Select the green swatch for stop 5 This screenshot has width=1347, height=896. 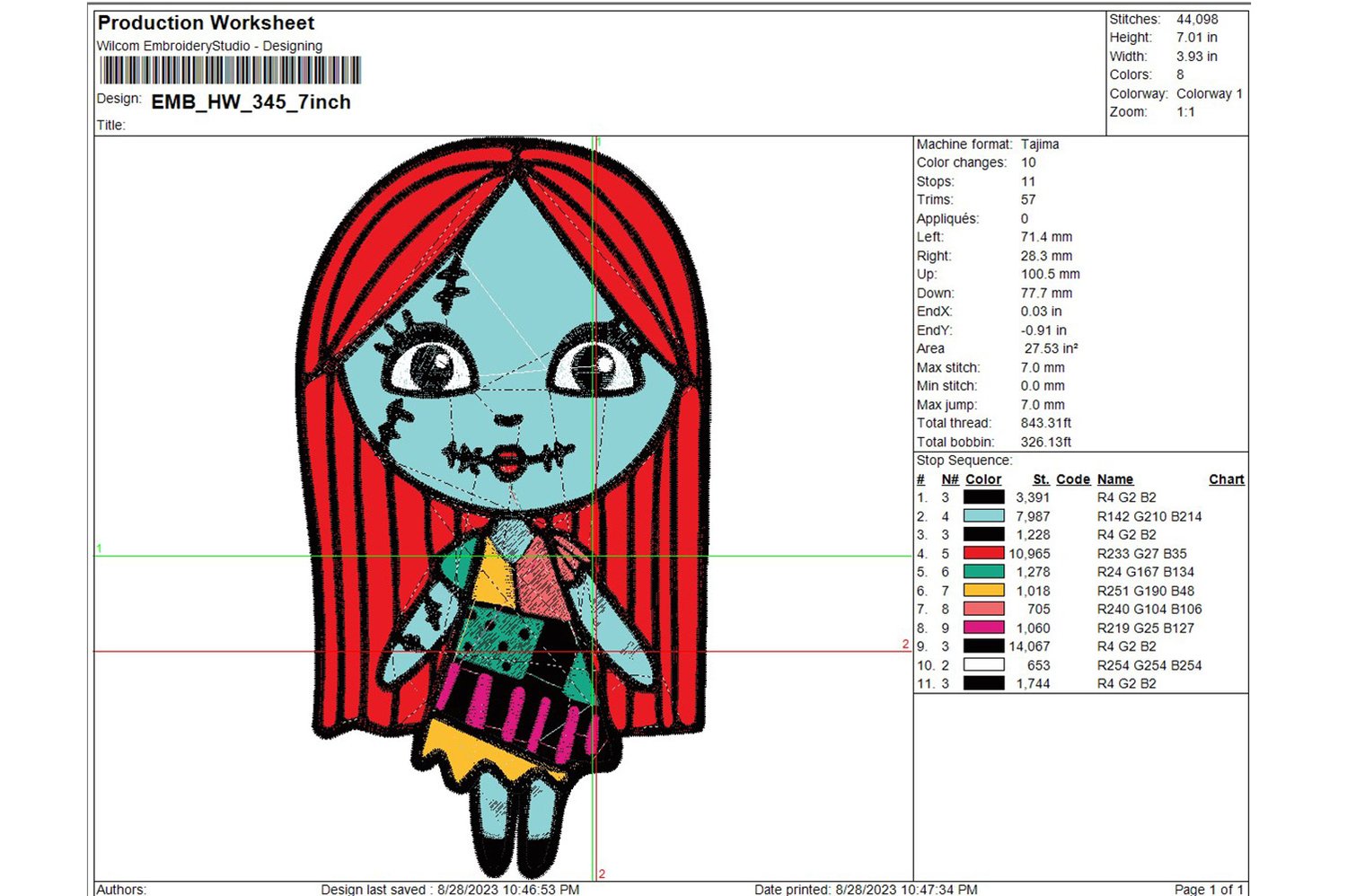(983, 572)
